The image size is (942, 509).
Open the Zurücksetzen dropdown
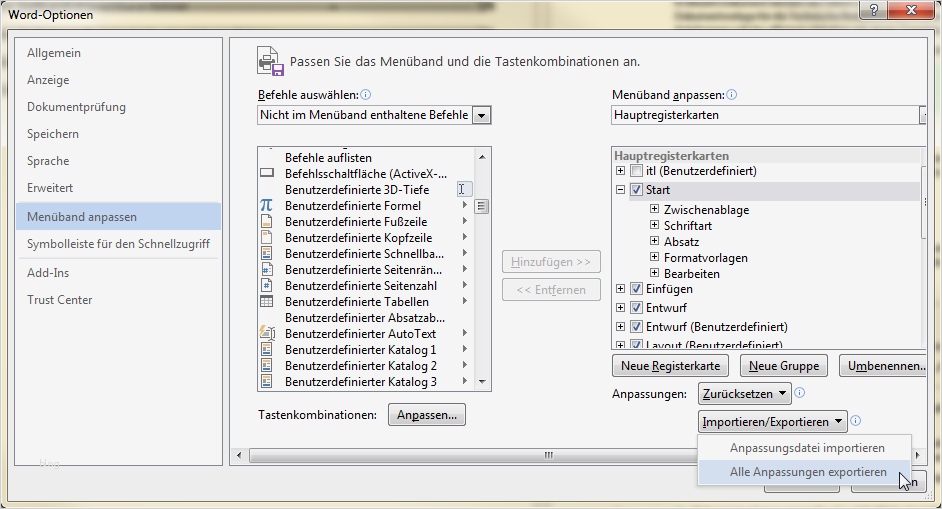coord(743,394)
